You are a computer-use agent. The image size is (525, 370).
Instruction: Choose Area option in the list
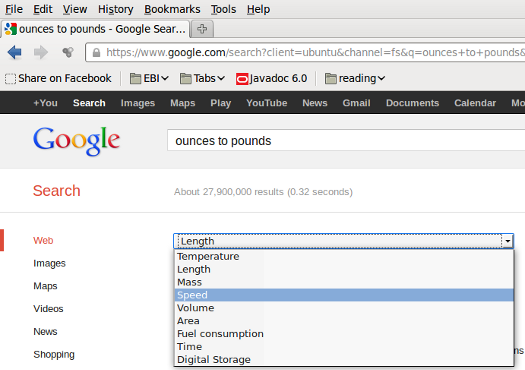pyautogui.click(x=344, y=321)
